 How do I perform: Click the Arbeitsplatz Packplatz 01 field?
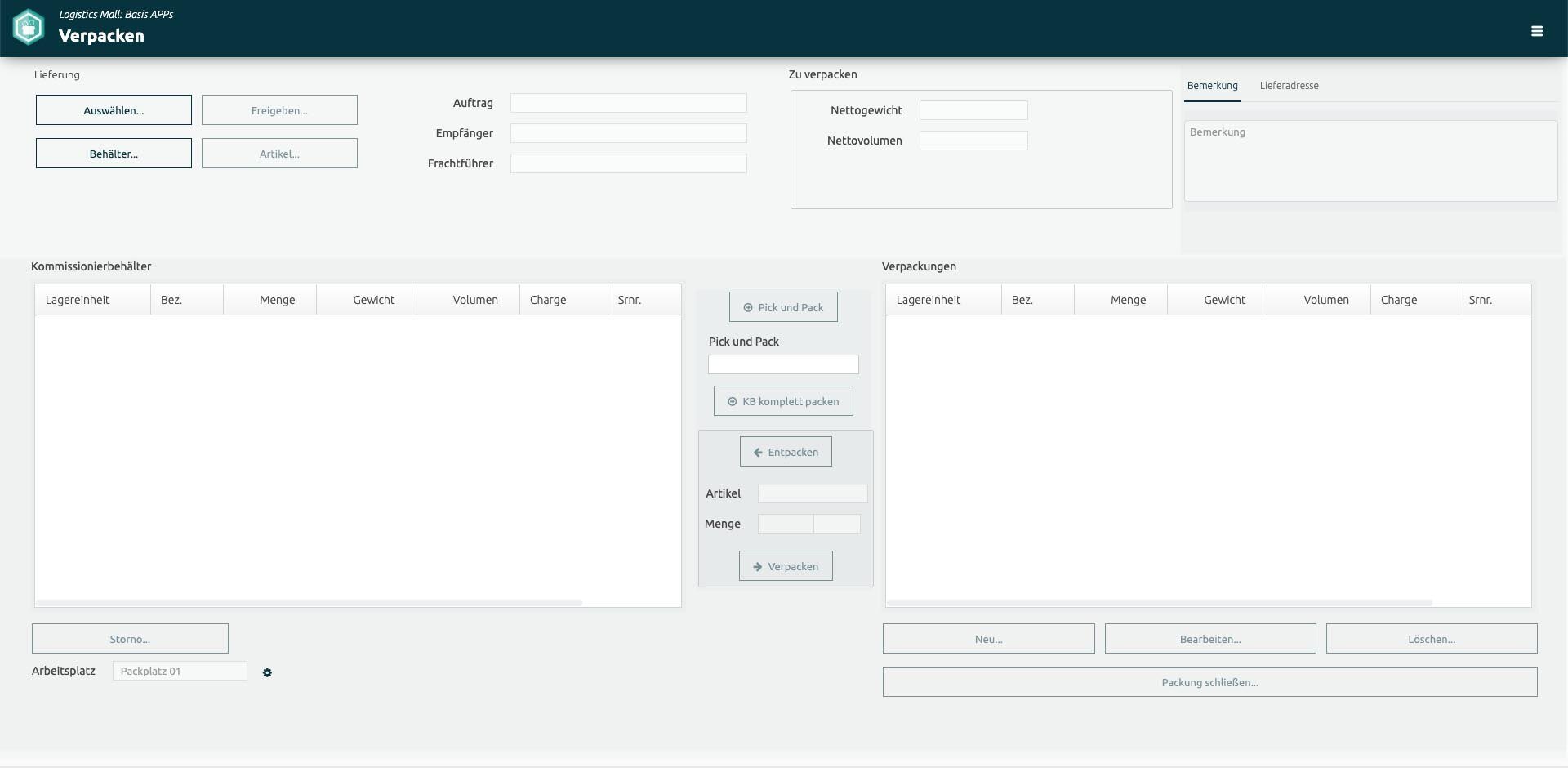[180, 671]
